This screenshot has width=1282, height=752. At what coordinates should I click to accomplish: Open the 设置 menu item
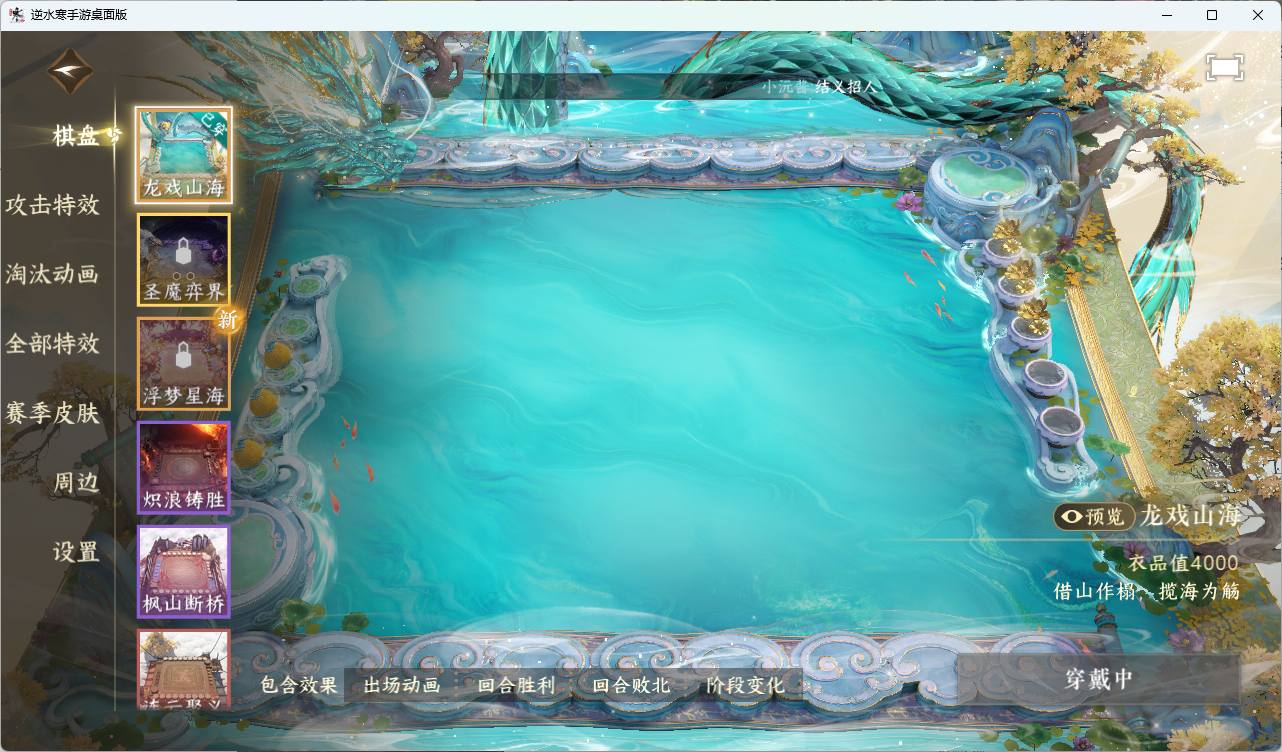click(77, 551)
